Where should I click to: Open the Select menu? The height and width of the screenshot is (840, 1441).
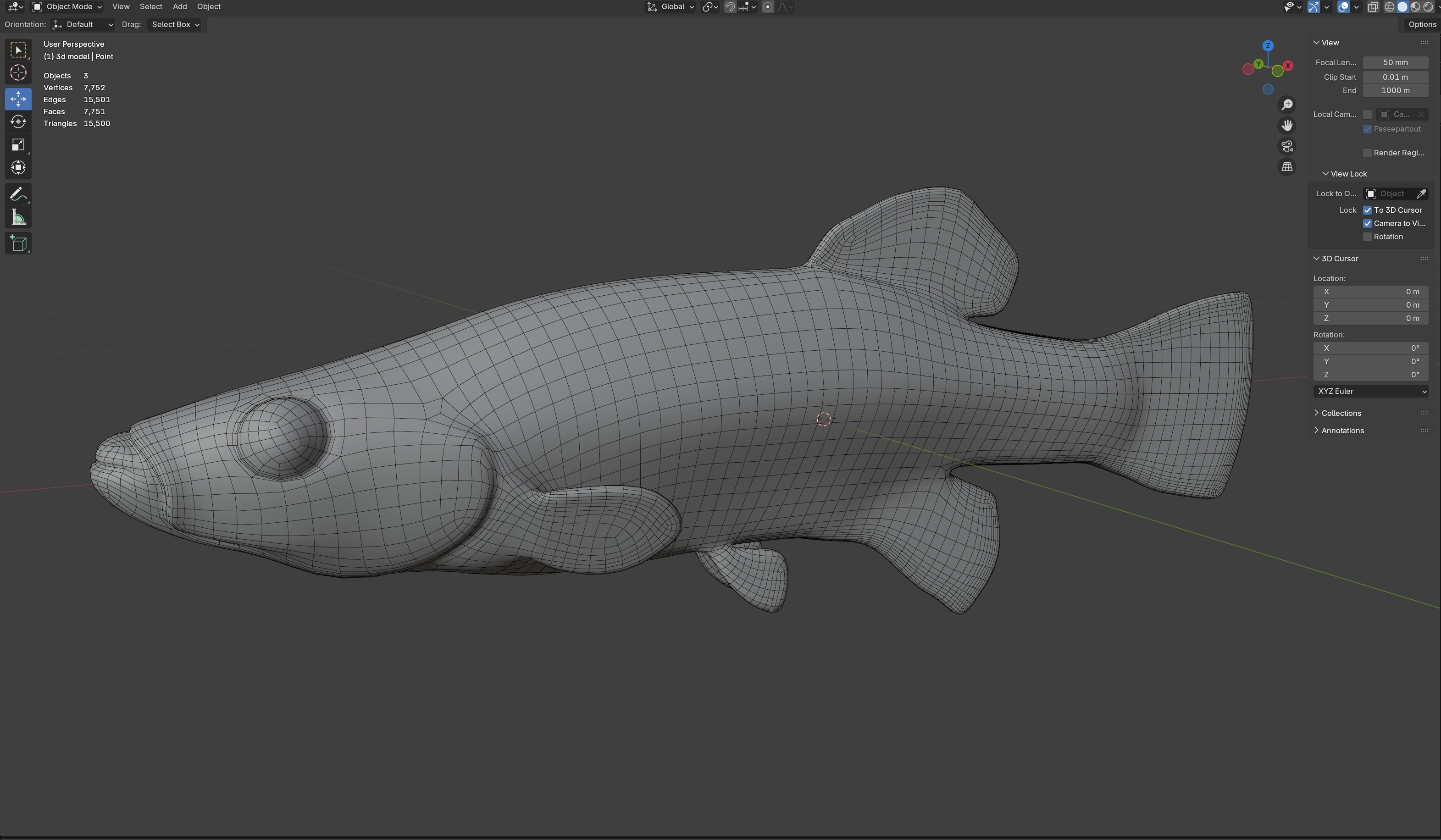[x=151, y=7]
